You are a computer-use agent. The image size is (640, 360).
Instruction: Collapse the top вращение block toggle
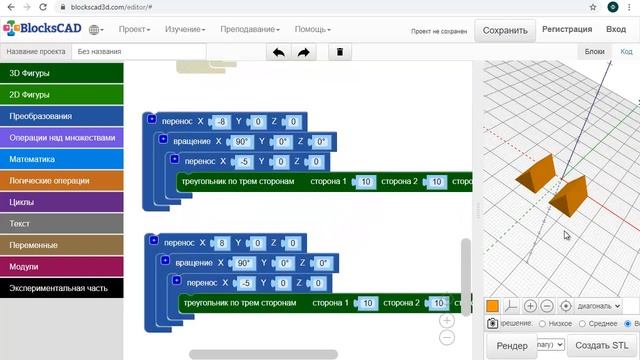tap(163, 139)
